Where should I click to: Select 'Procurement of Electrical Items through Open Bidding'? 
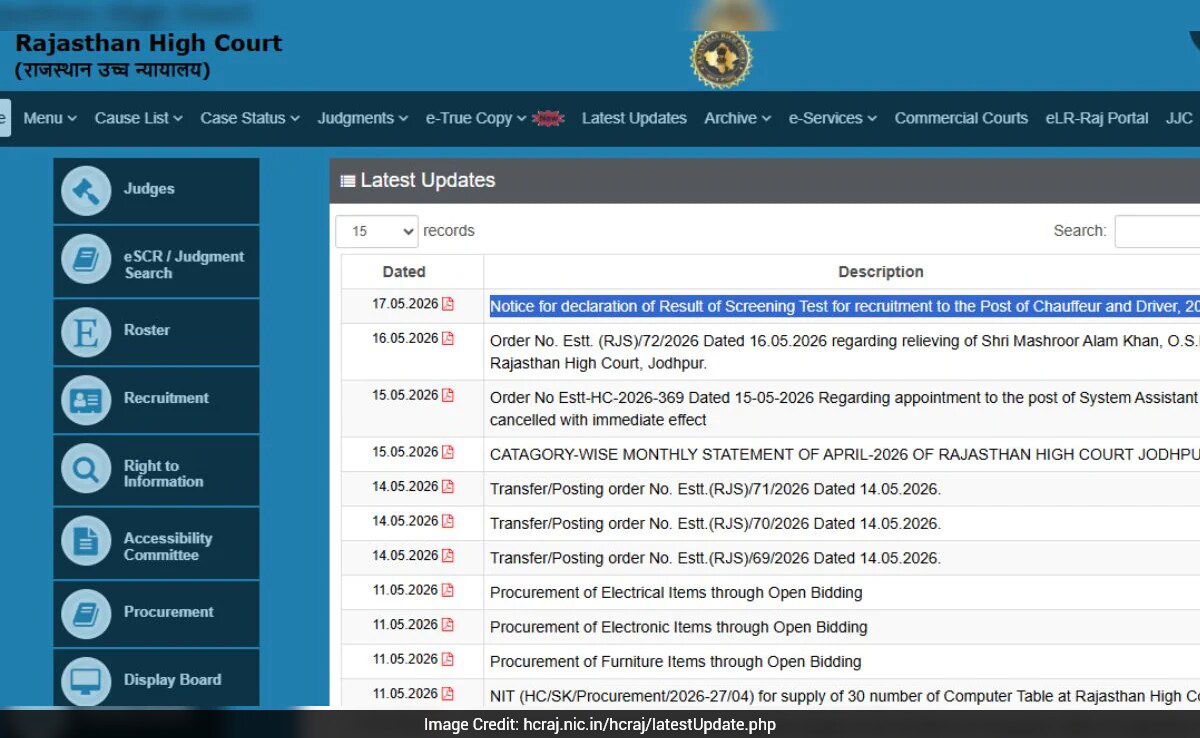click(676, 593)
